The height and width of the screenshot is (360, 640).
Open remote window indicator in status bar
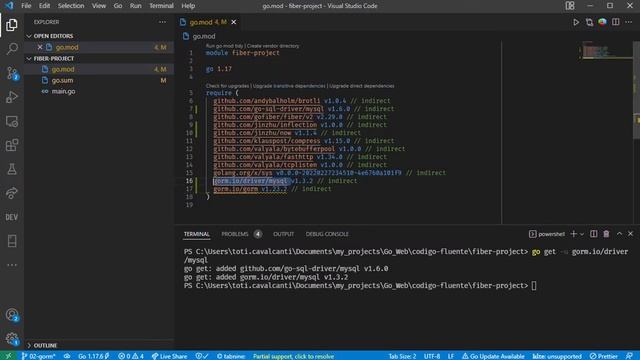(8, 356)
